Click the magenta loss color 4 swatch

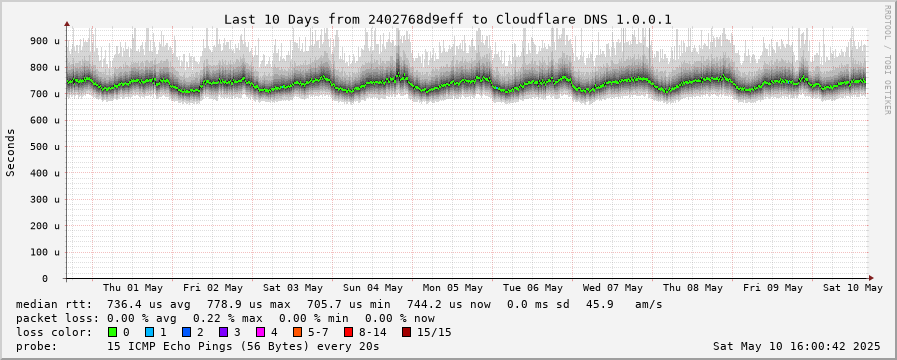260,332
